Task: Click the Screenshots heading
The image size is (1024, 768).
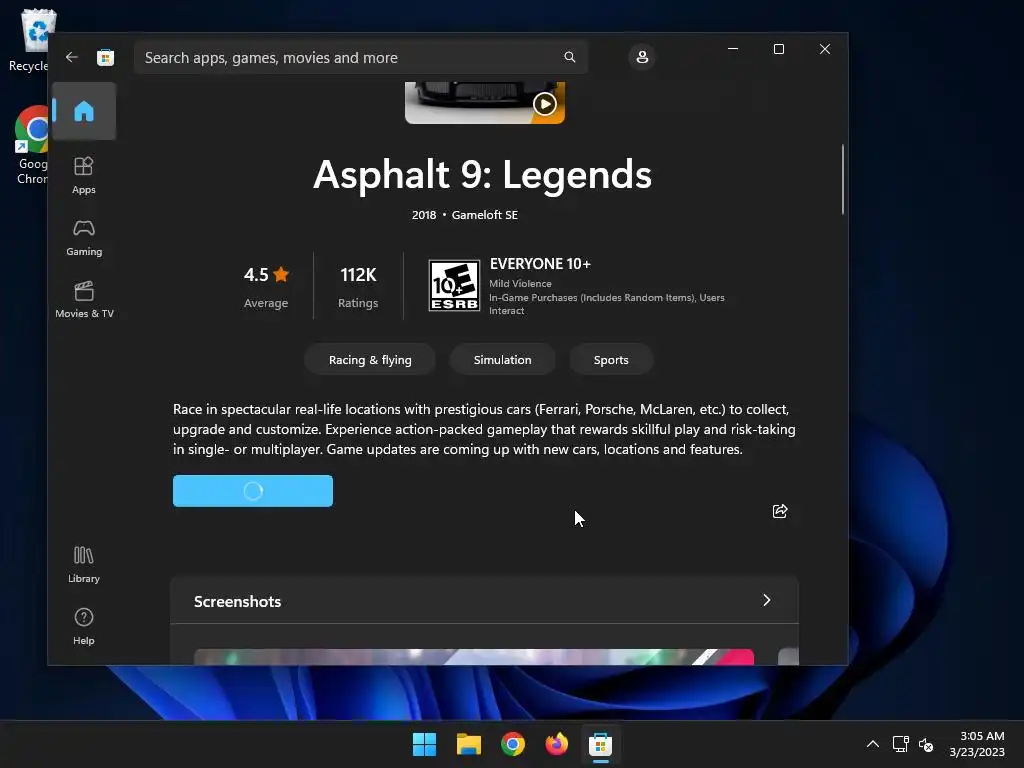Action: pos(238,601)
